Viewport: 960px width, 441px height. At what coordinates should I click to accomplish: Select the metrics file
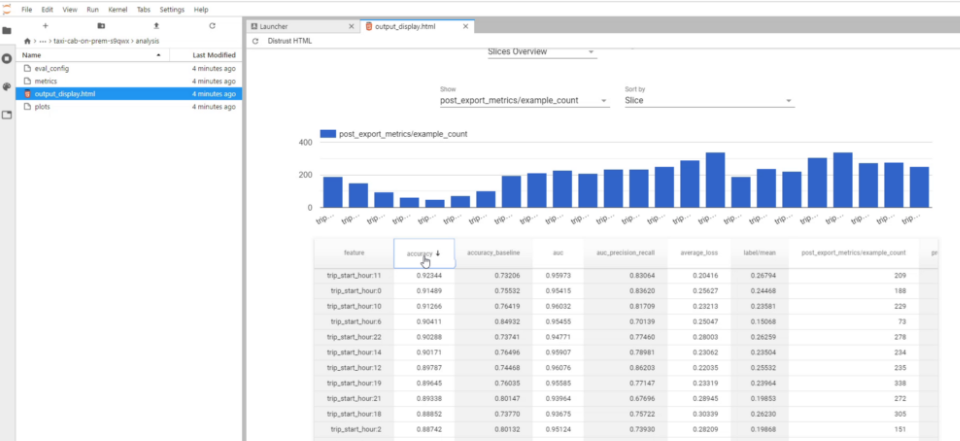pyautogui.click(x=129, y=81)
